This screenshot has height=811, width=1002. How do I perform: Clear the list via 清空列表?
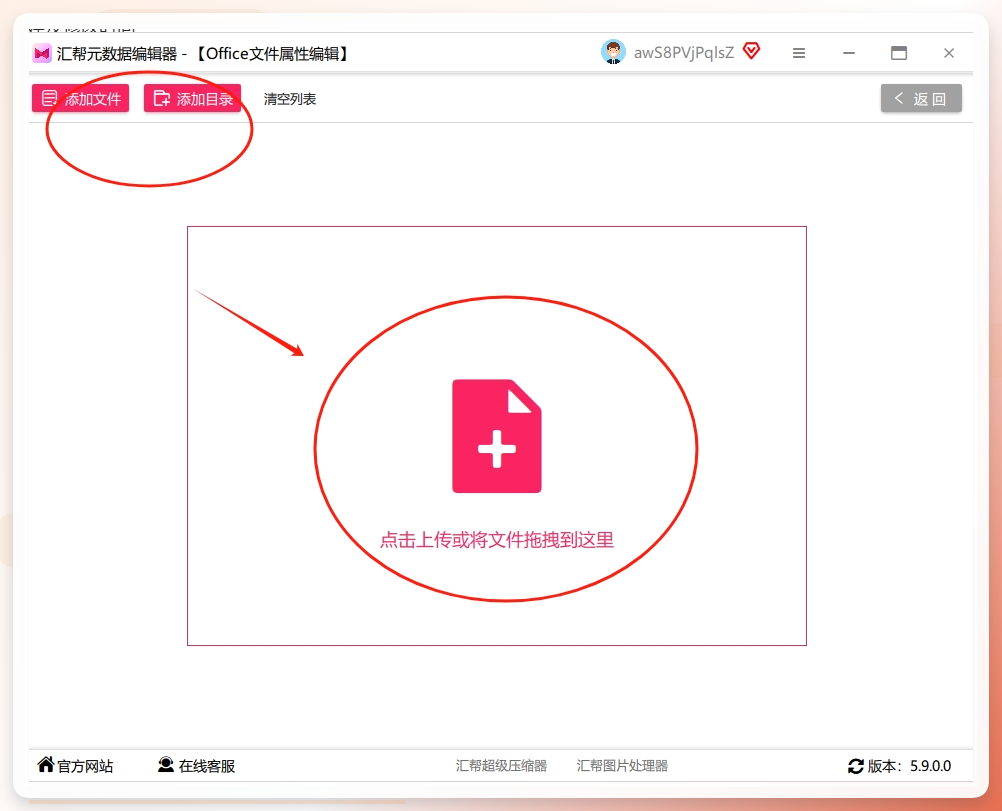[290, 99]
